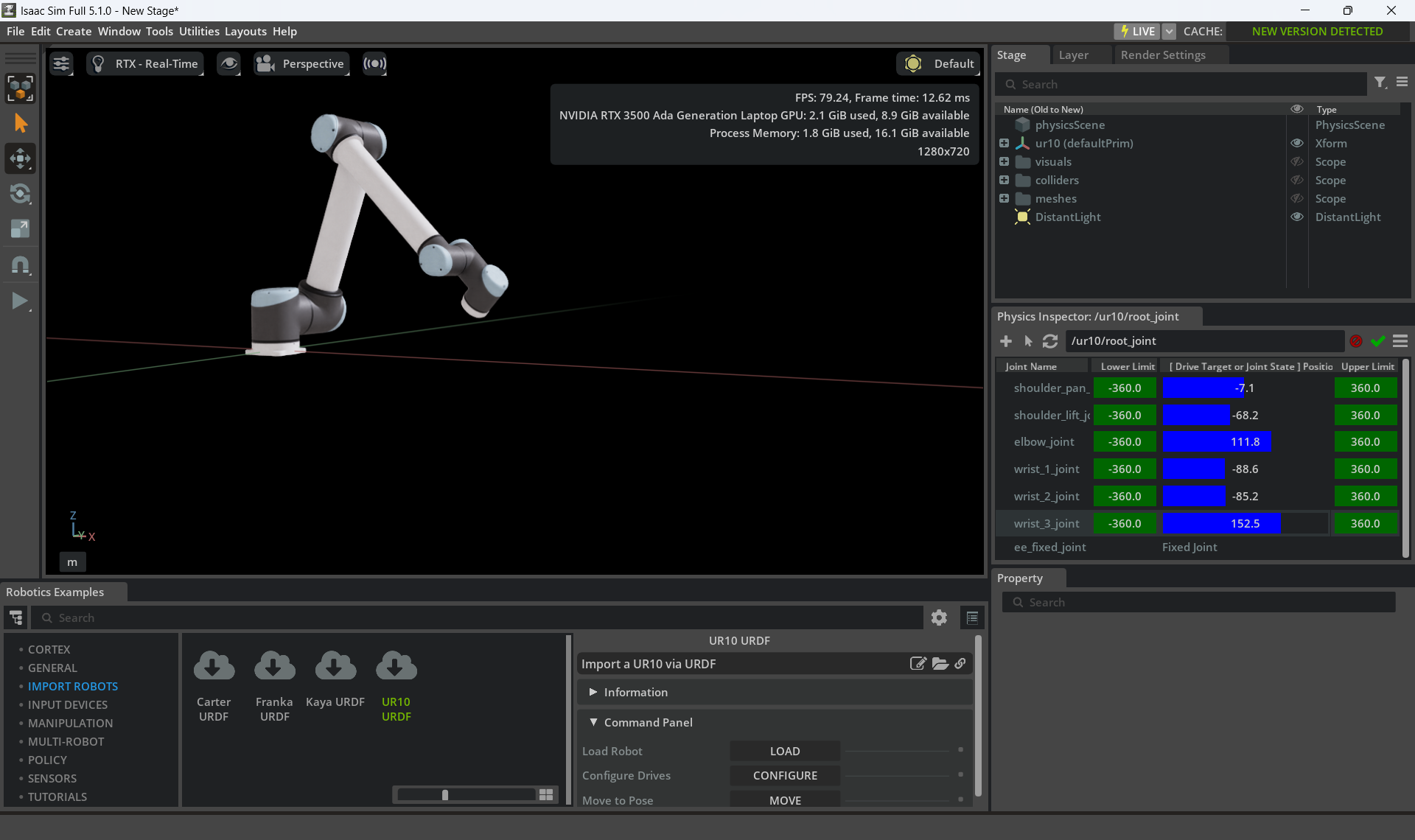Click the UR10 URDF download icon
Viewport: 1415px width, 840px height.
396,666
